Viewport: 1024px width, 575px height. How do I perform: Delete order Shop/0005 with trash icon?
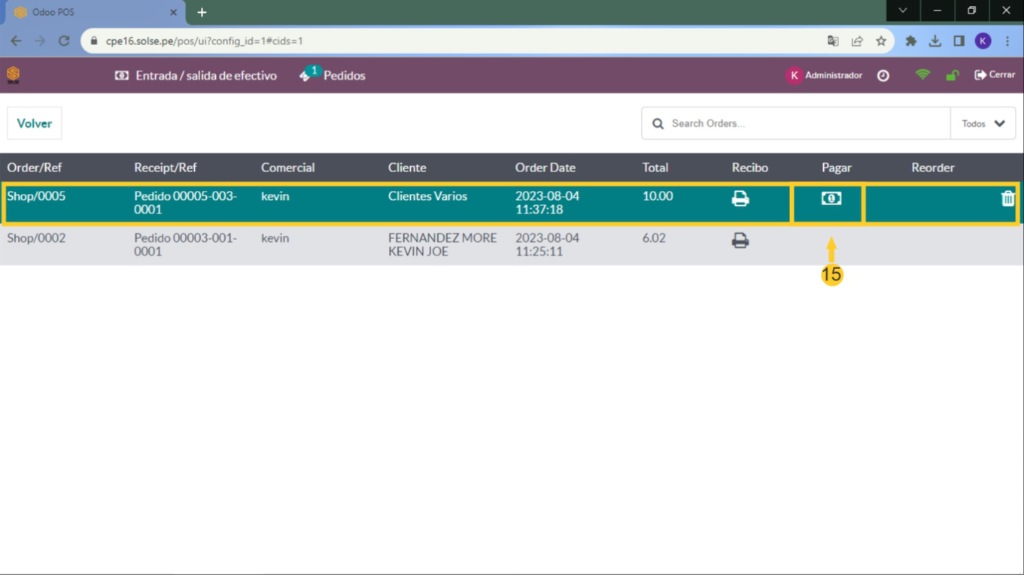point(1007,198)
